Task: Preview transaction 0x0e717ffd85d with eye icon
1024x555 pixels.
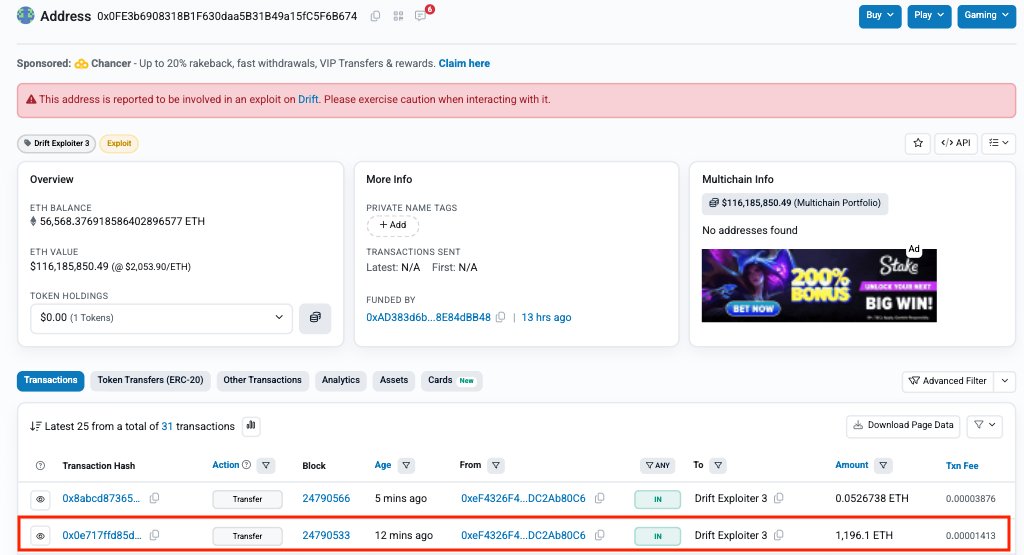Action: pos(41,536)
